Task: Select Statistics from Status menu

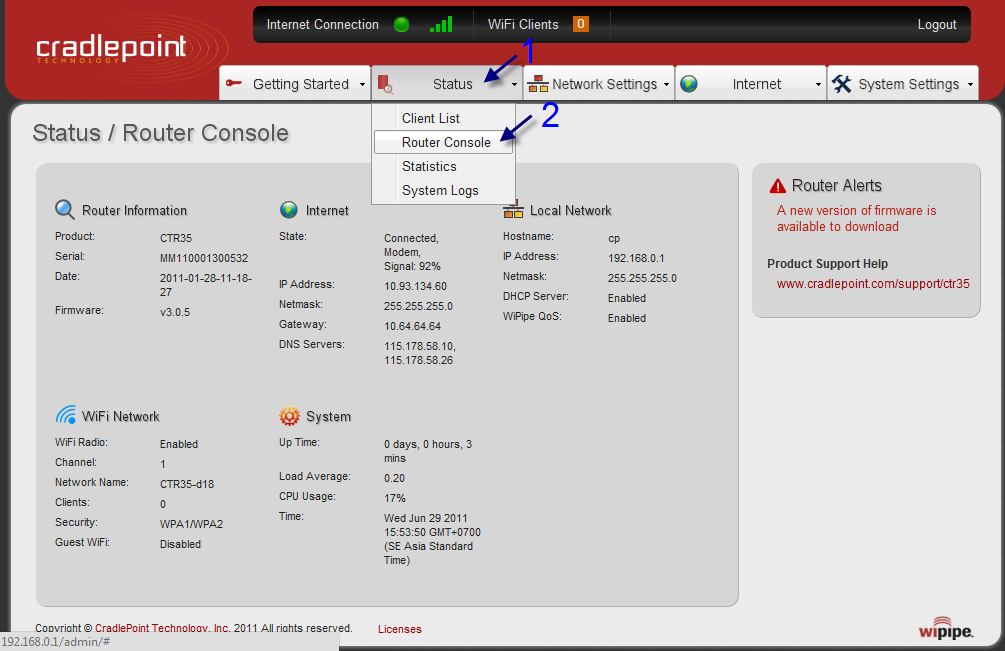Action: 444,167
